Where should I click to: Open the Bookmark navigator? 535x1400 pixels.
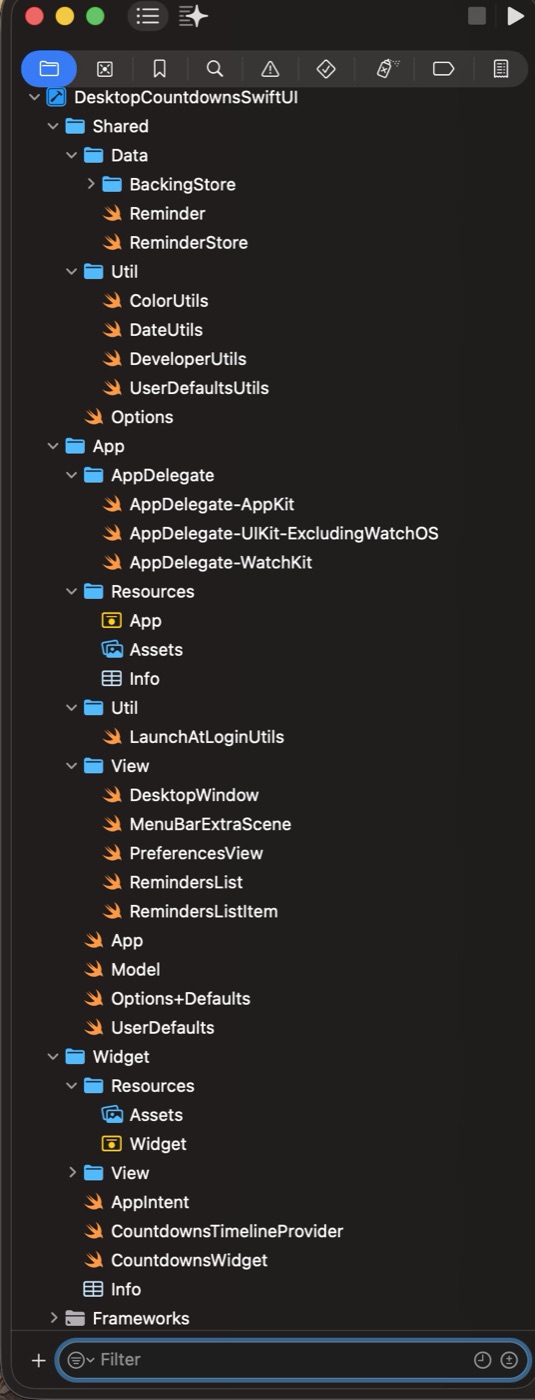(160, 69)
